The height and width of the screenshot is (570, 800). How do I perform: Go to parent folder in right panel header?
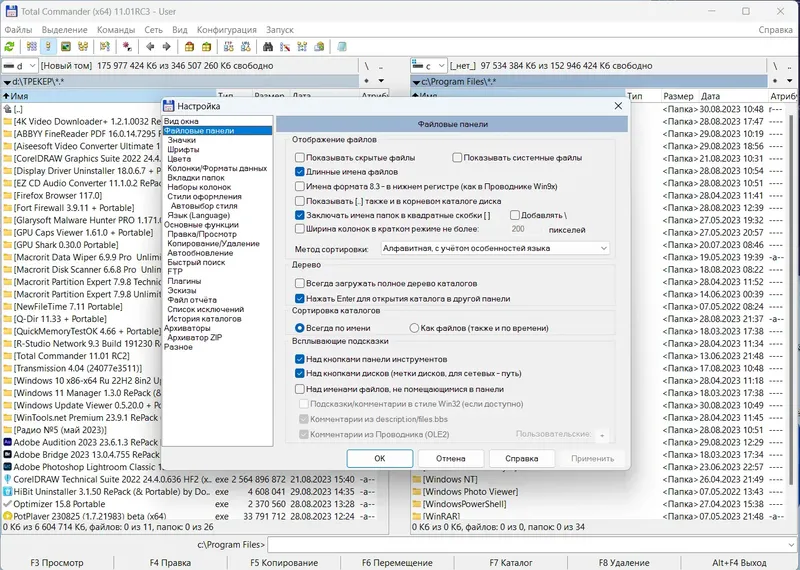(x=789, y=66)
